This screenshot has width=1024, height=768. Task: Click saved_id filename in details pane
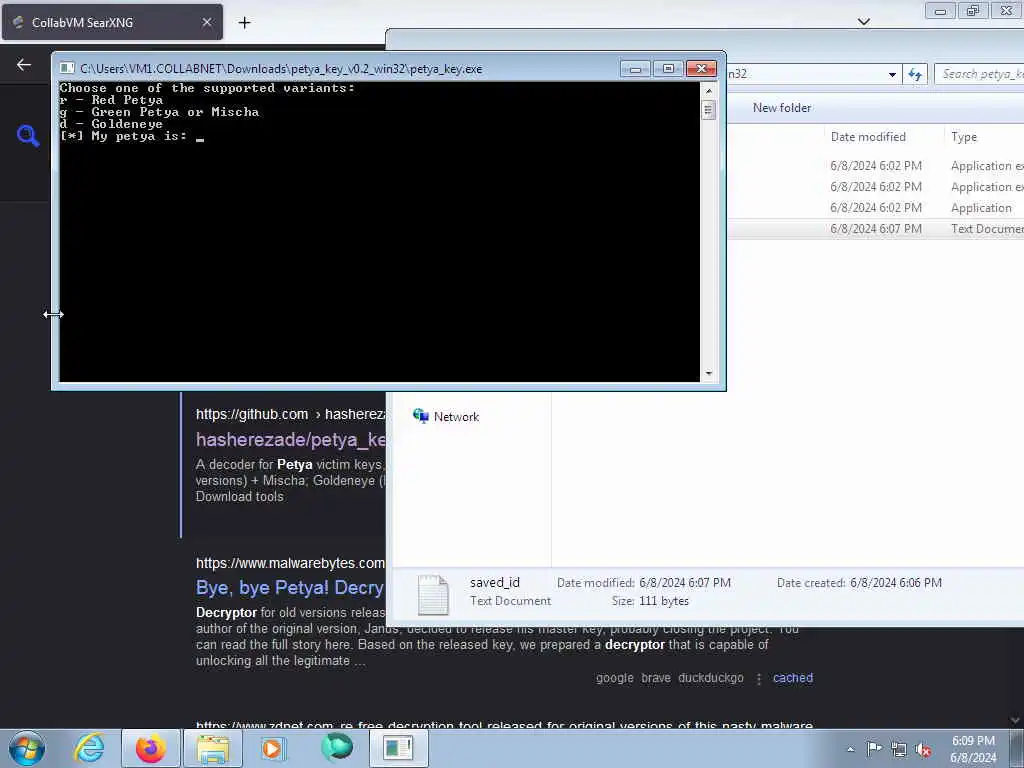(494, 583)
